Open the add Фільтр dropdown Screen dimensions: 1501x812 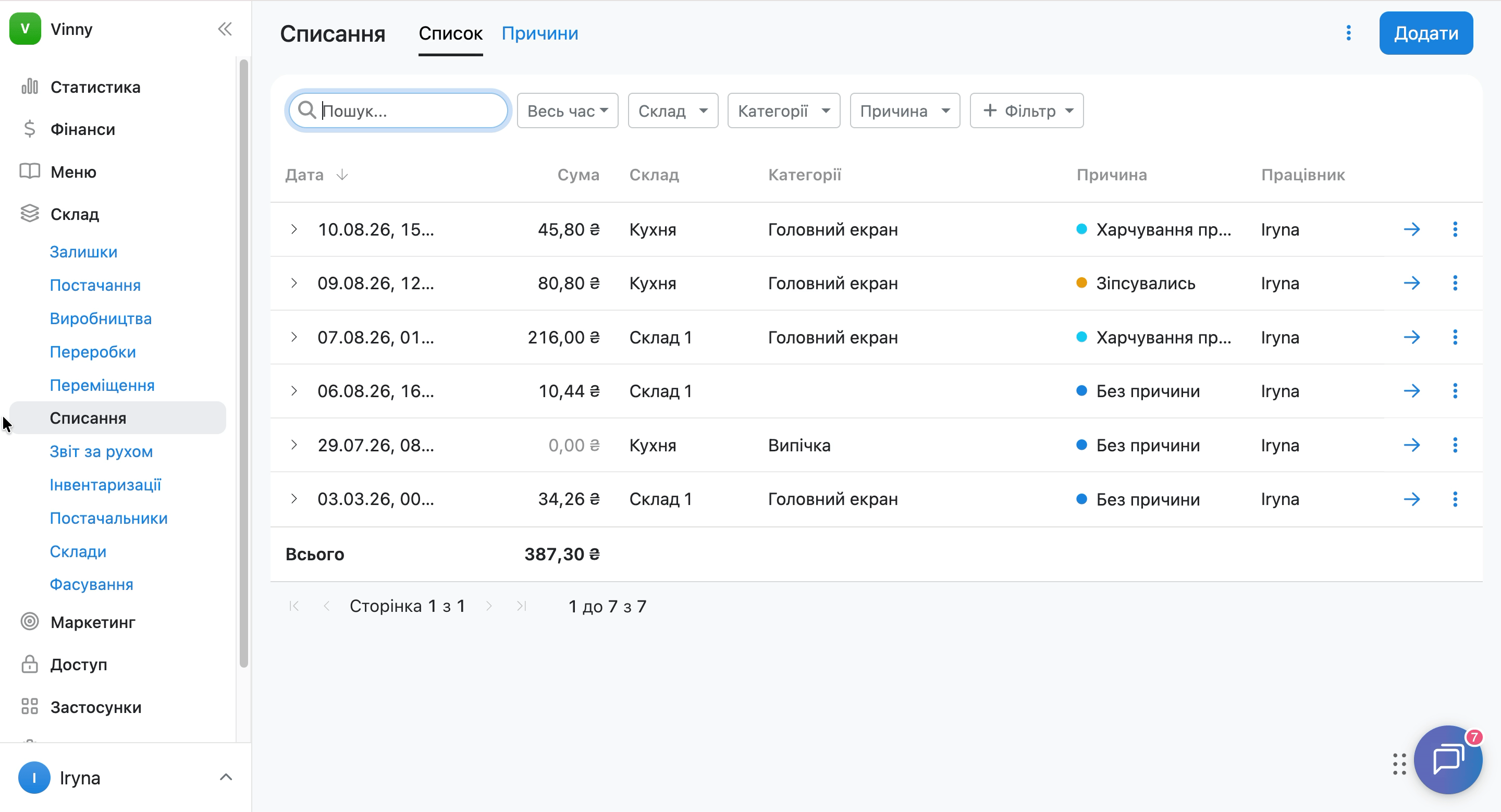click(x=1027, y=110)
